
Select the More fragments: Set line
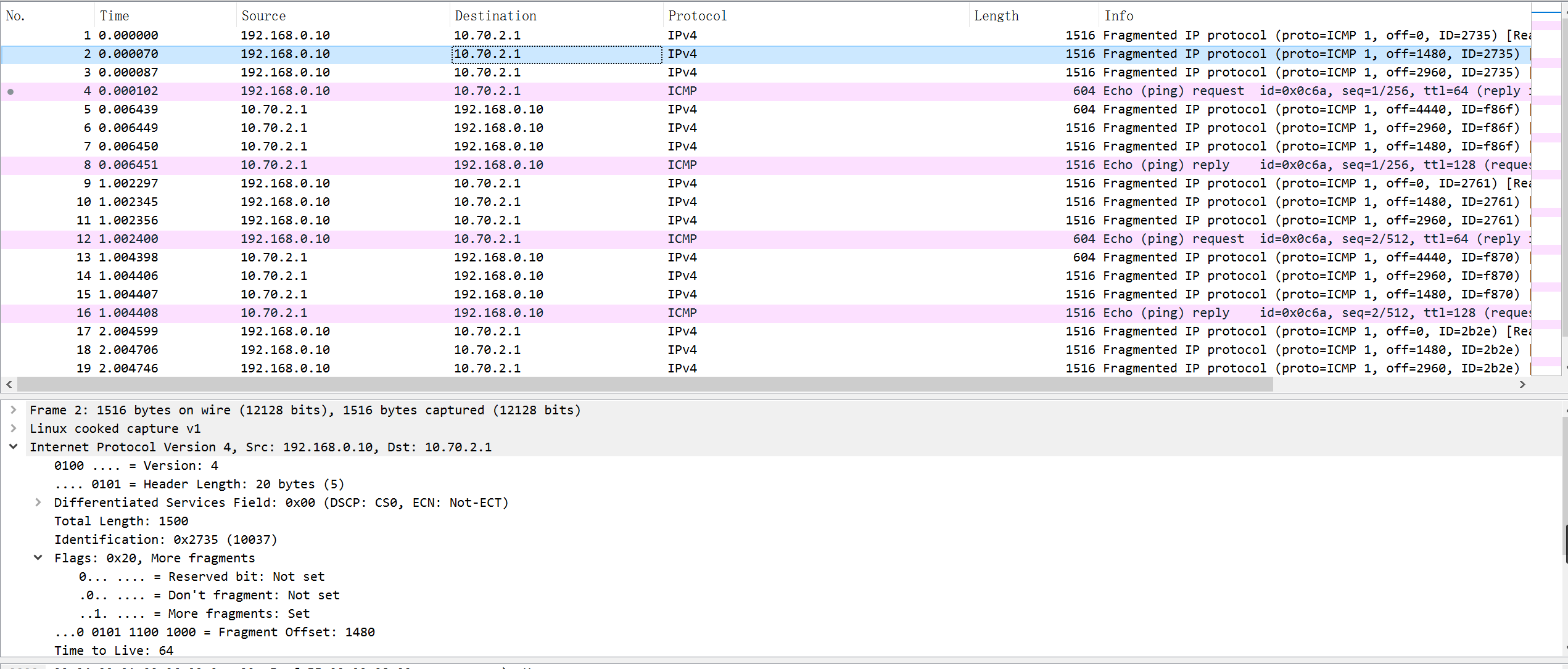click(x=194, y=614)
